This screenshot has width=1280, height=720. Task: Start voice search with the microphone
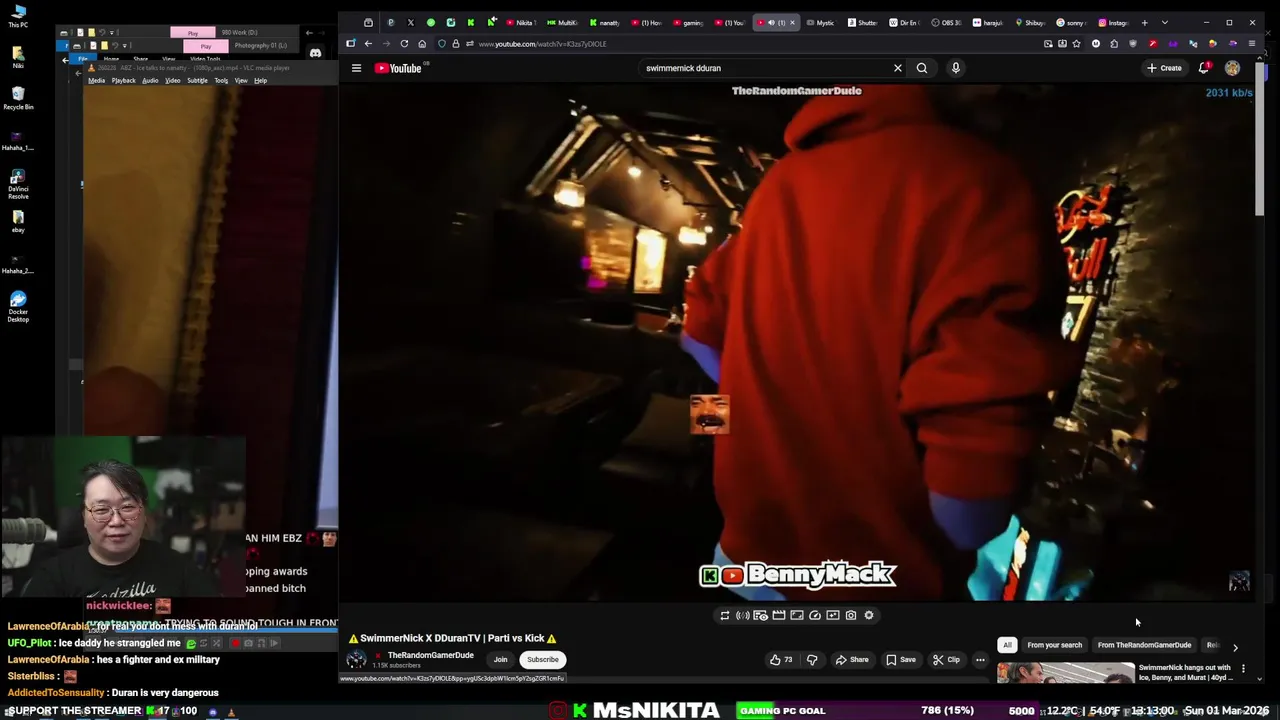[956, 68]
